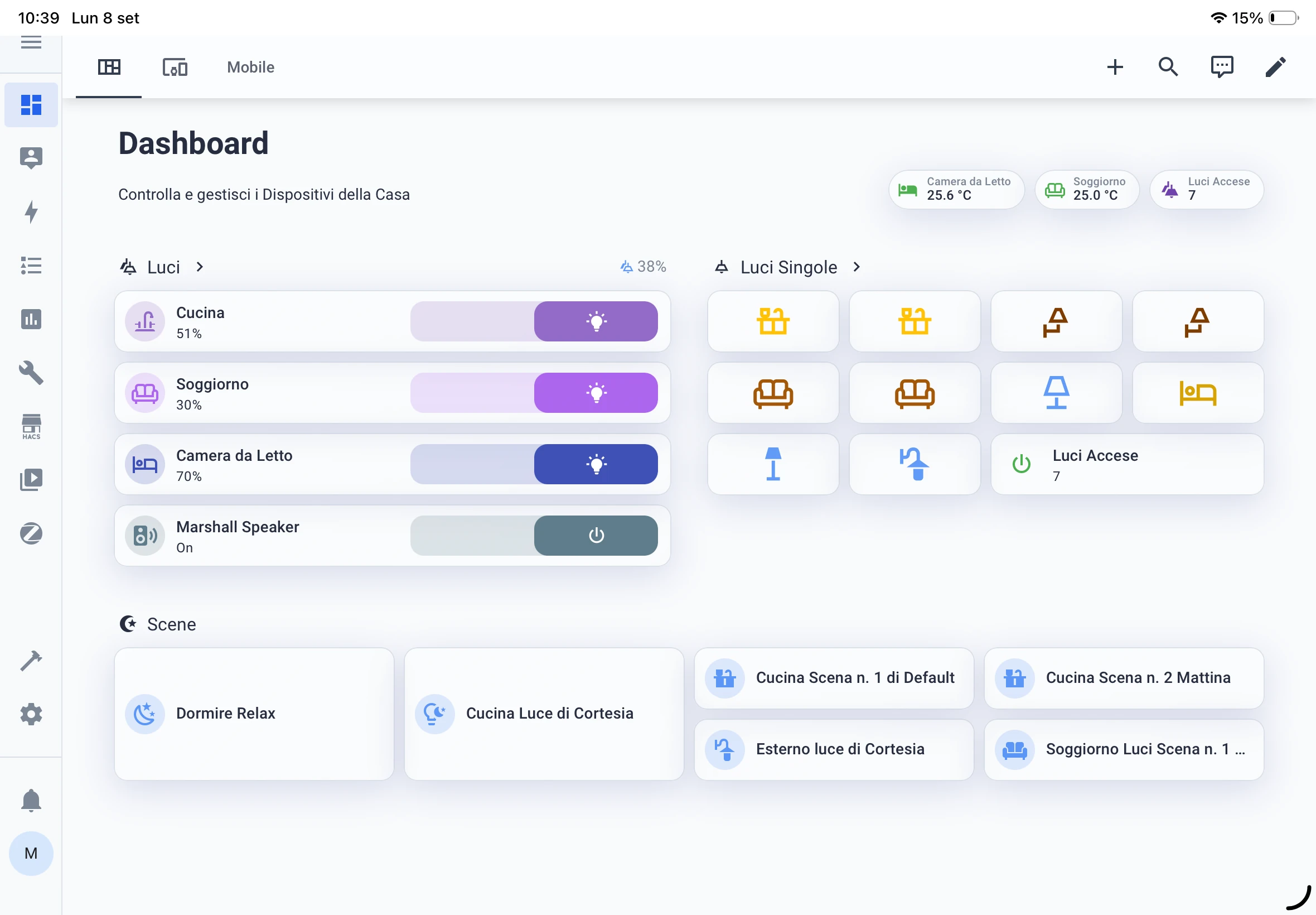Select the second dashboard view tab
The height and width of the screenshot is (915, 1316).
(173, 67)
